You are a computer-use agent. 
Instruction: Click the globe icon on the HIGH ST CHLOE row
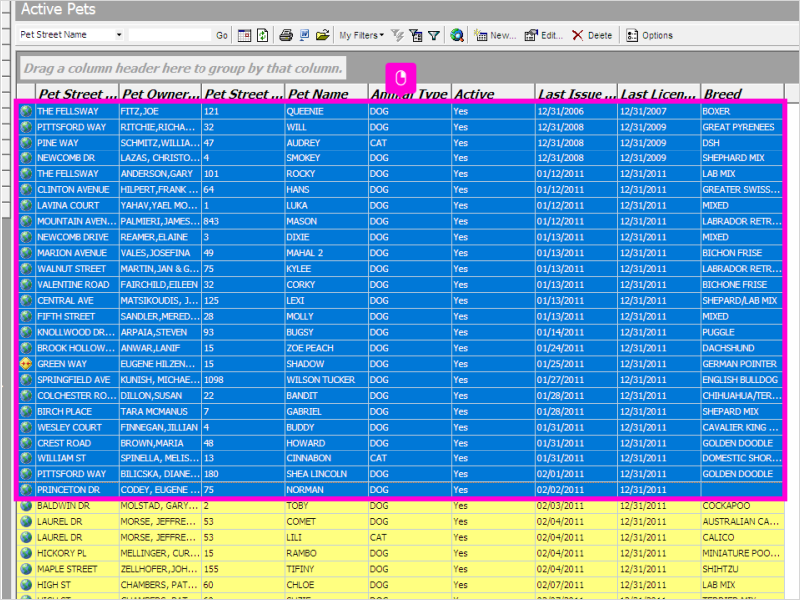pos(26,585)
